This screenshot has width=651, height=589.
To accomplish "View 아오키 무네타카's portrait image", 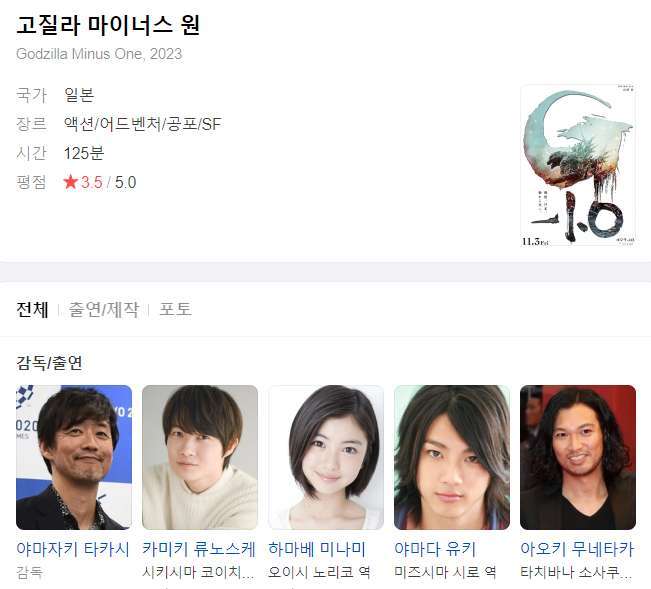I will (x=578, y=457).
